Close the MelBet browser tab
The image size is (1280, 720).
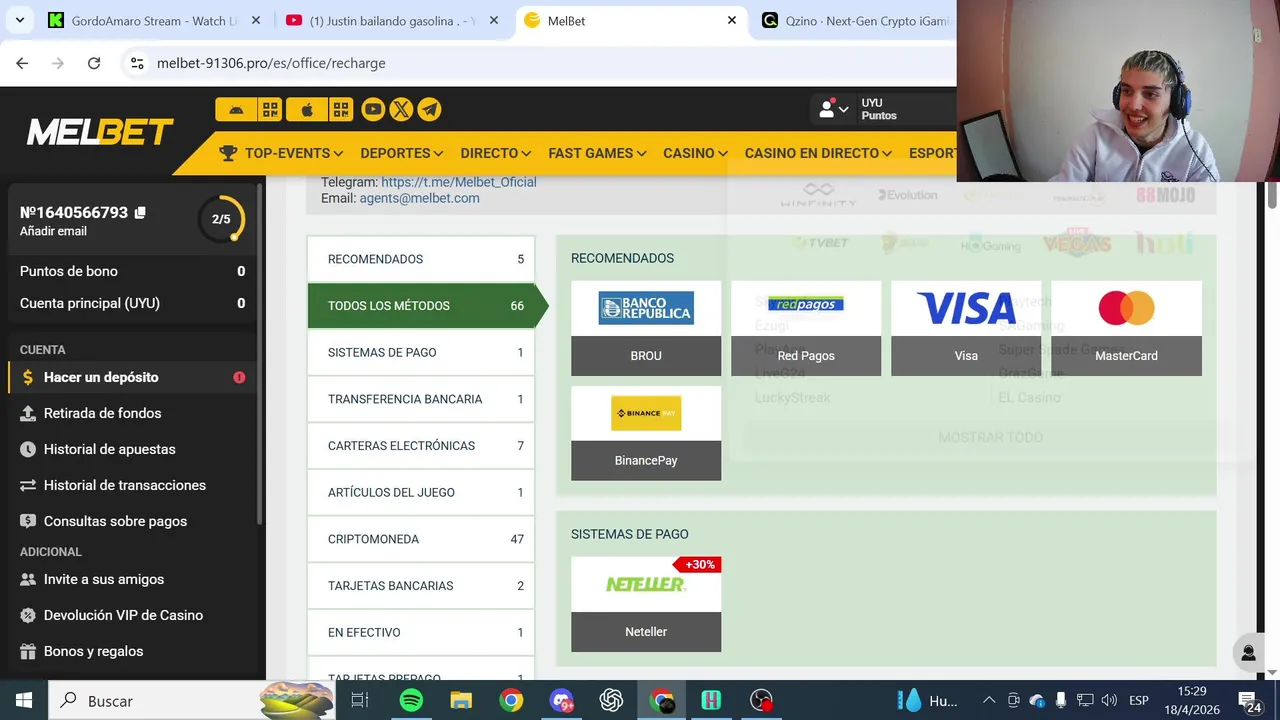pyautogui.click(x=731, y=20)
